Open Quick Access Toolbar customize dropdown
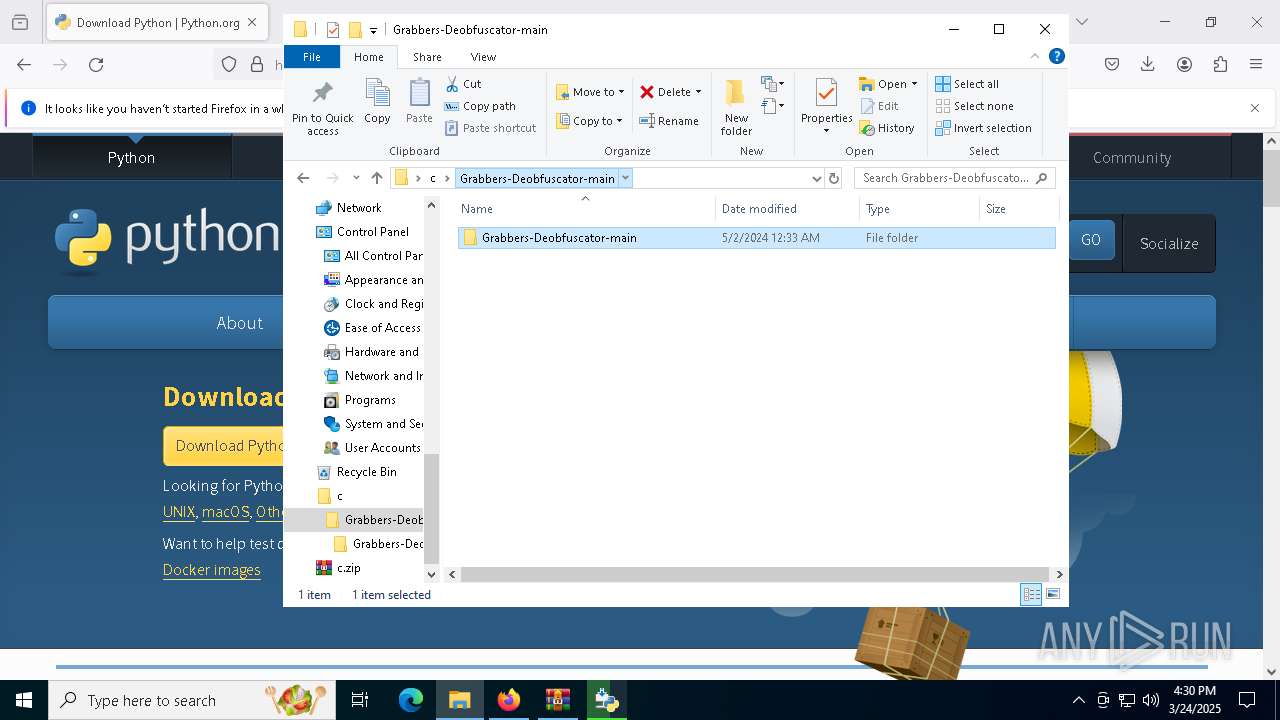The image size is (1280, 720). pyautogui.click(x=373, y=30)
